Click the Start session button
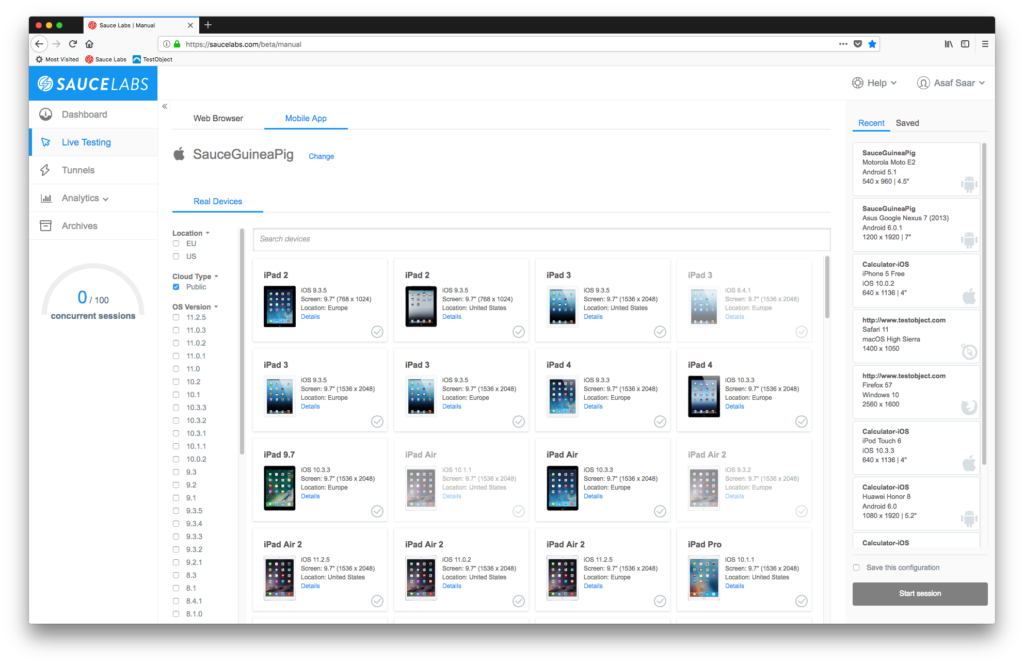Image resolution: width=1024 pixels, height=665 pixels. point(919,593)
